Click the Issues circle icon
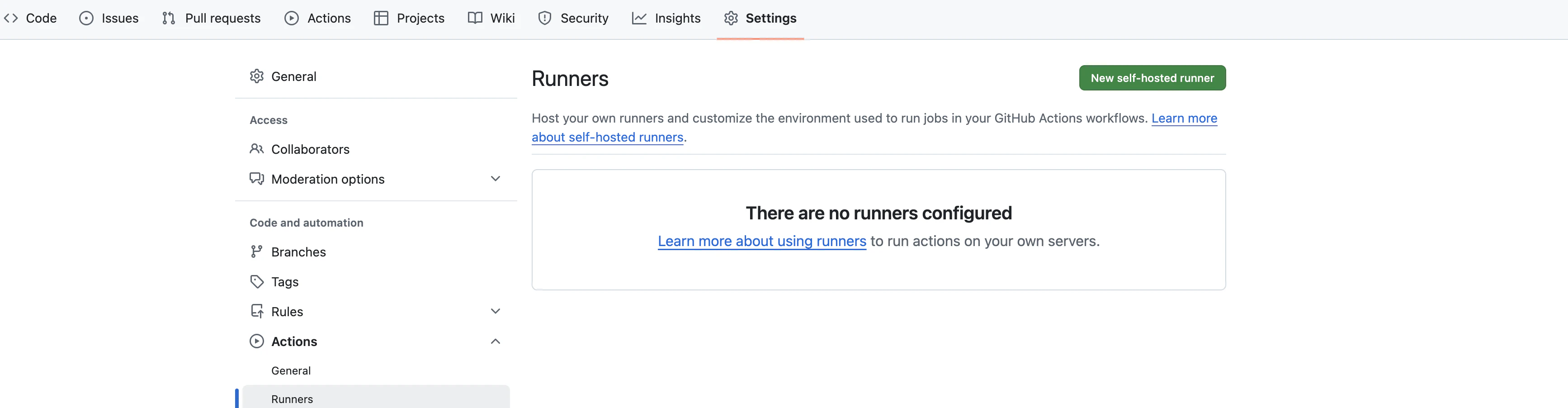This screenshot has height=408, width=1568. coord(86,18)
